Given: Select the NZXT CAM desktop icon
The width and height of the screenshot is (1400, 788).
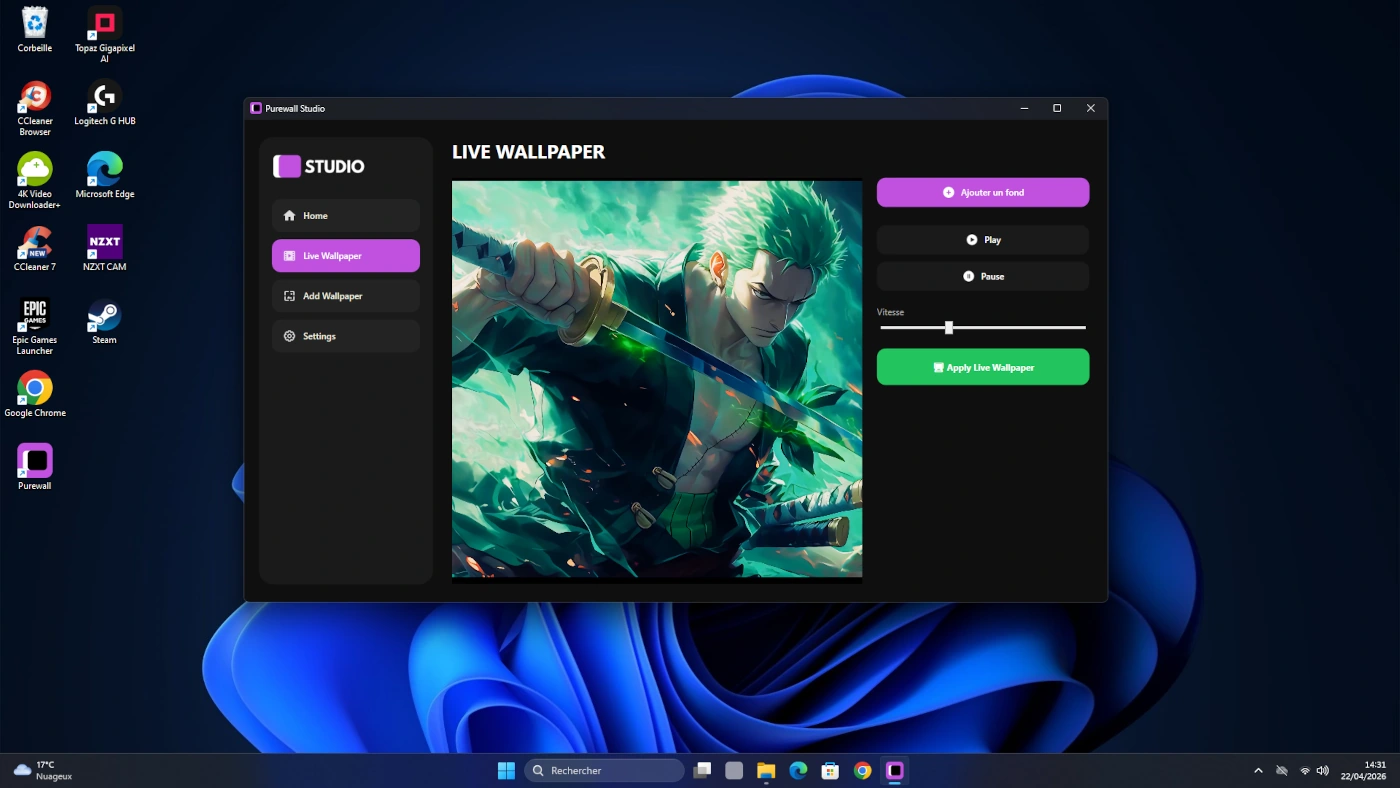Looking at the screenshot, I should [x=104, y=243].
